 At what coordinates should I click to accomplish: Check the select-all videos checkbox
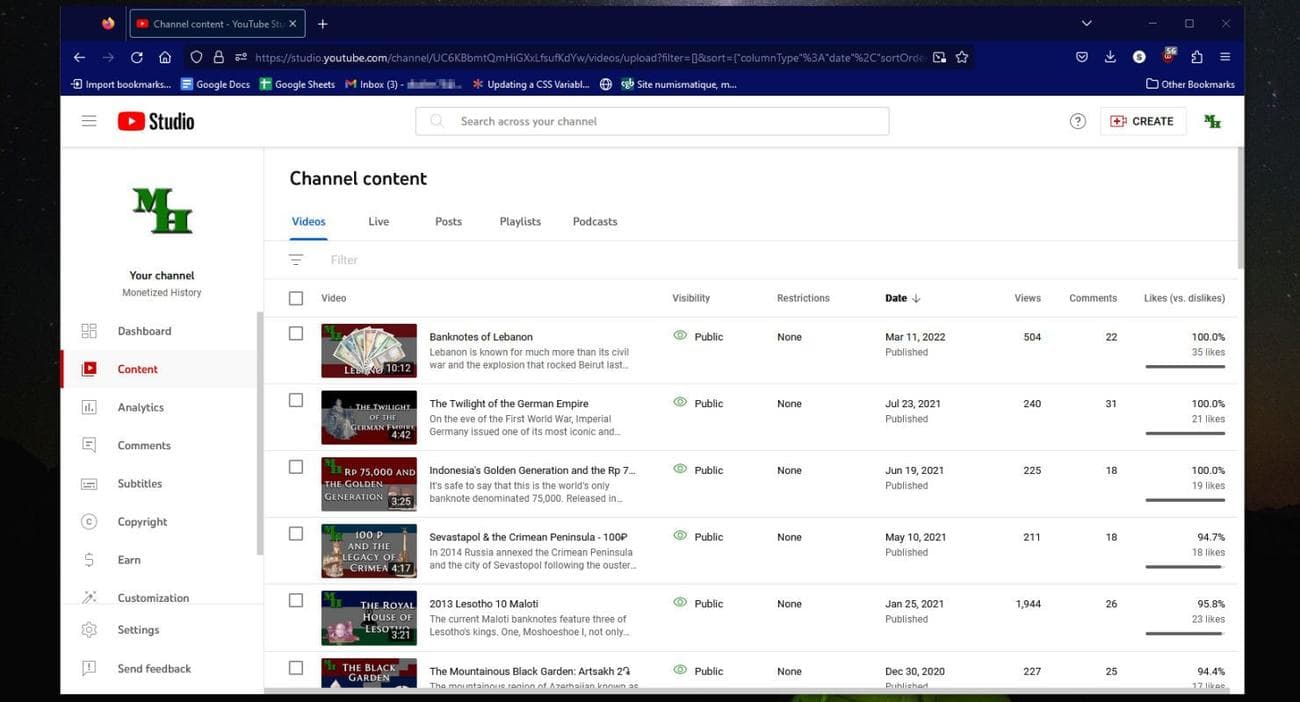(x=296, y=298)
